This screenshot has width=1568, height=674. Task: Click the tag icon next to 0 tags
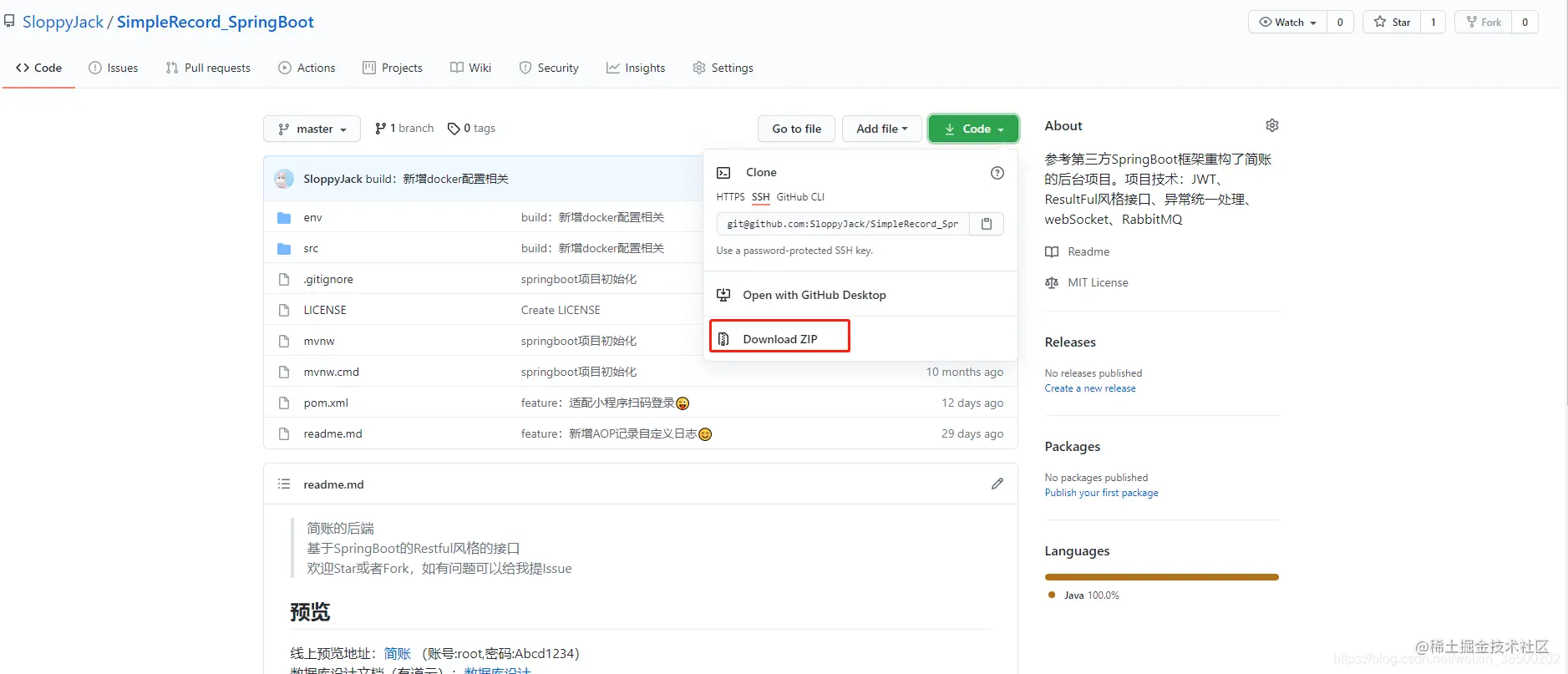[x=454, y=129]
